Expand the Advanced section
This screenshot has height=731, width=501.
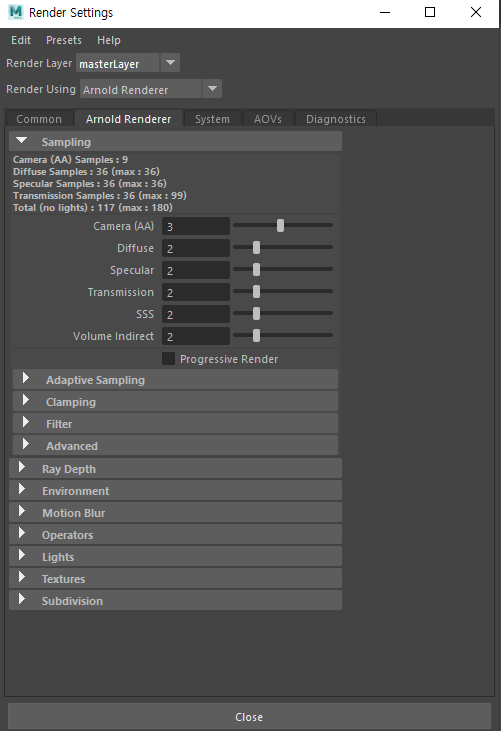tap(175, 445)
